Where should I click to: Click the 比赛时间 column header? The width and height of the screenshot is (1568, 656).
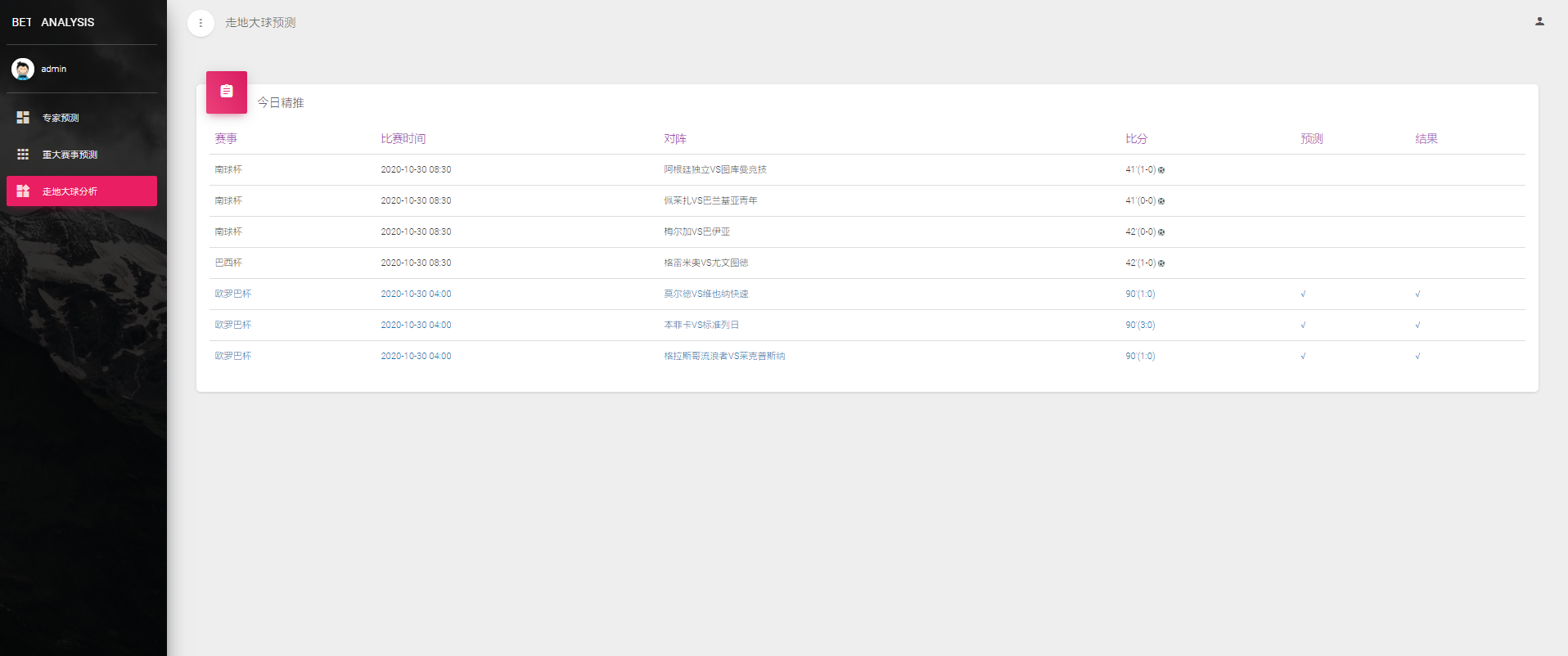[x=403, y=139]
